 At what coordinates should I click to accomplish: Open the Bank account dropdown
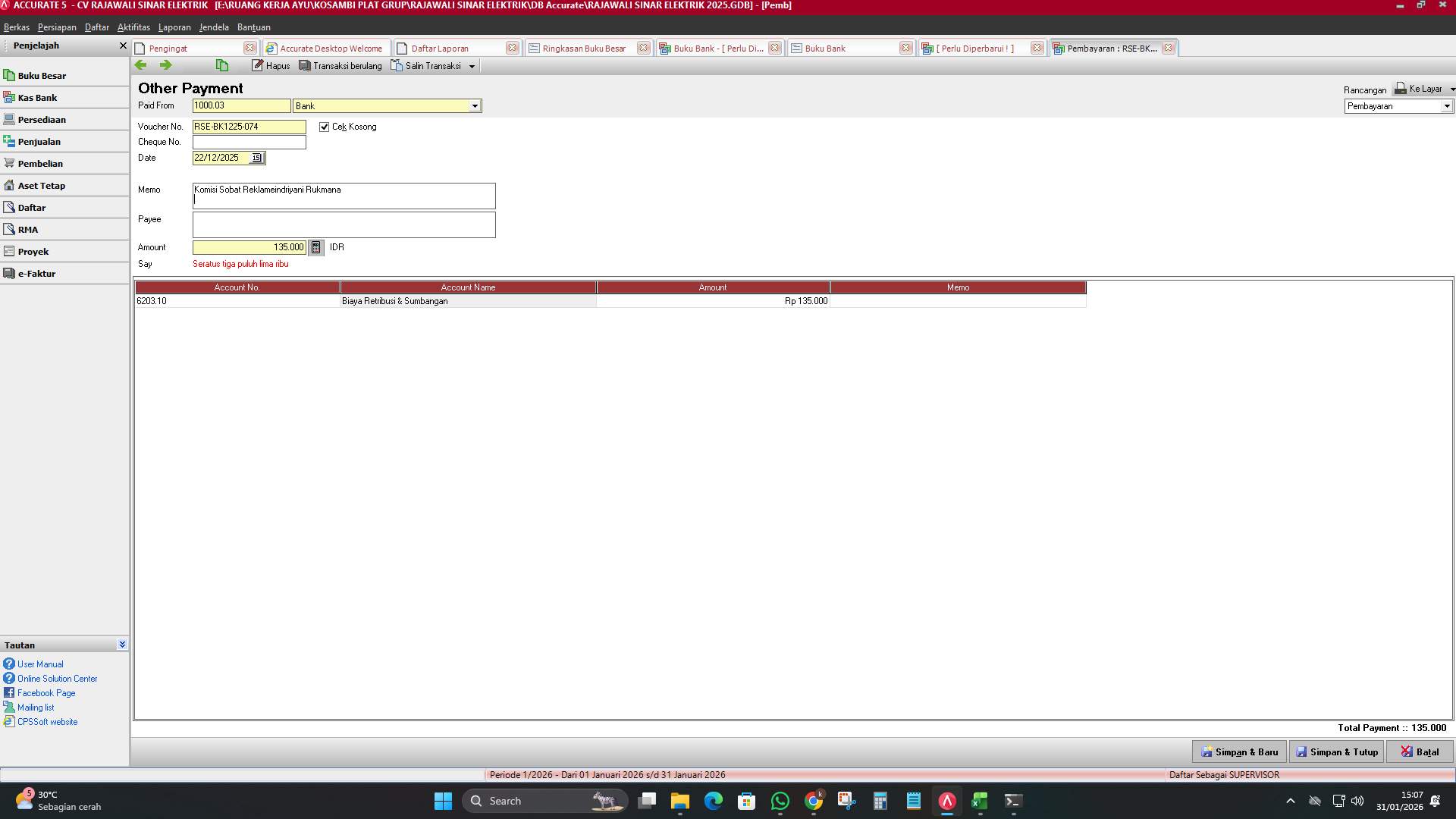click(475, 105)
